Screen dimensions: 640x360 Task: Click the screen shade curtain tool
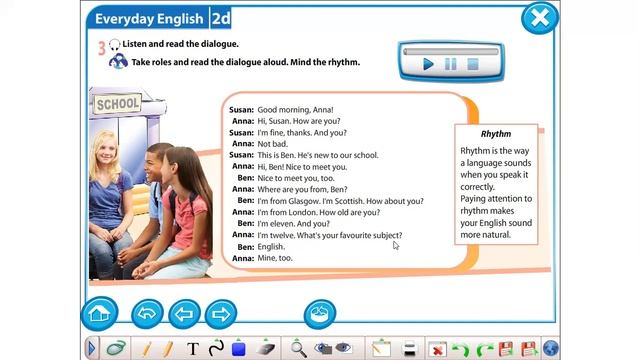[x=409, y=349]
